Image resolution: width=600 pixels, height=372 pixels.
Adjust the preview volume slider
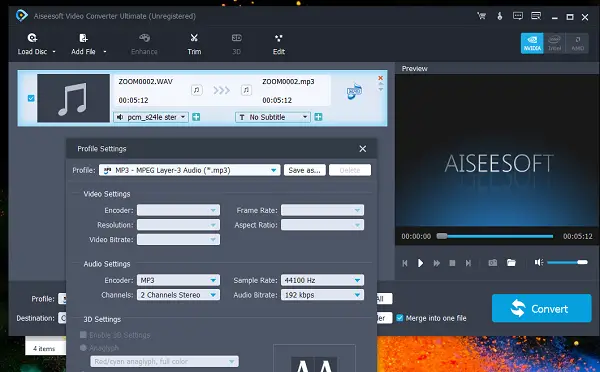pos(567,262)
